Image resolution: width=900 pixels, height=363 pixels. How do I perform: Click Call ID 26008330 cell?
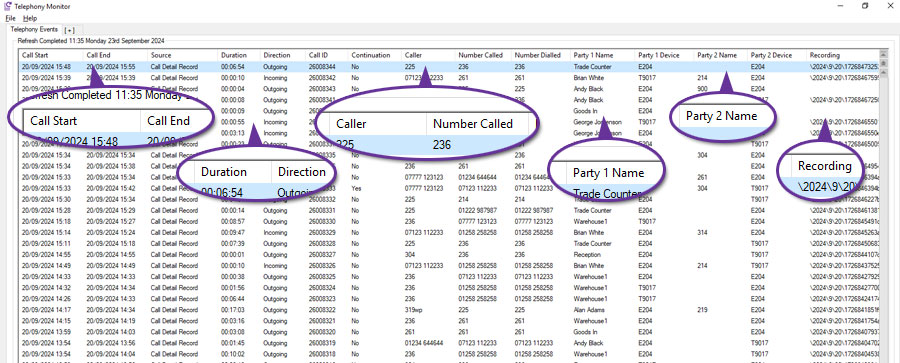pyautogui.click(x=322, y=221)
